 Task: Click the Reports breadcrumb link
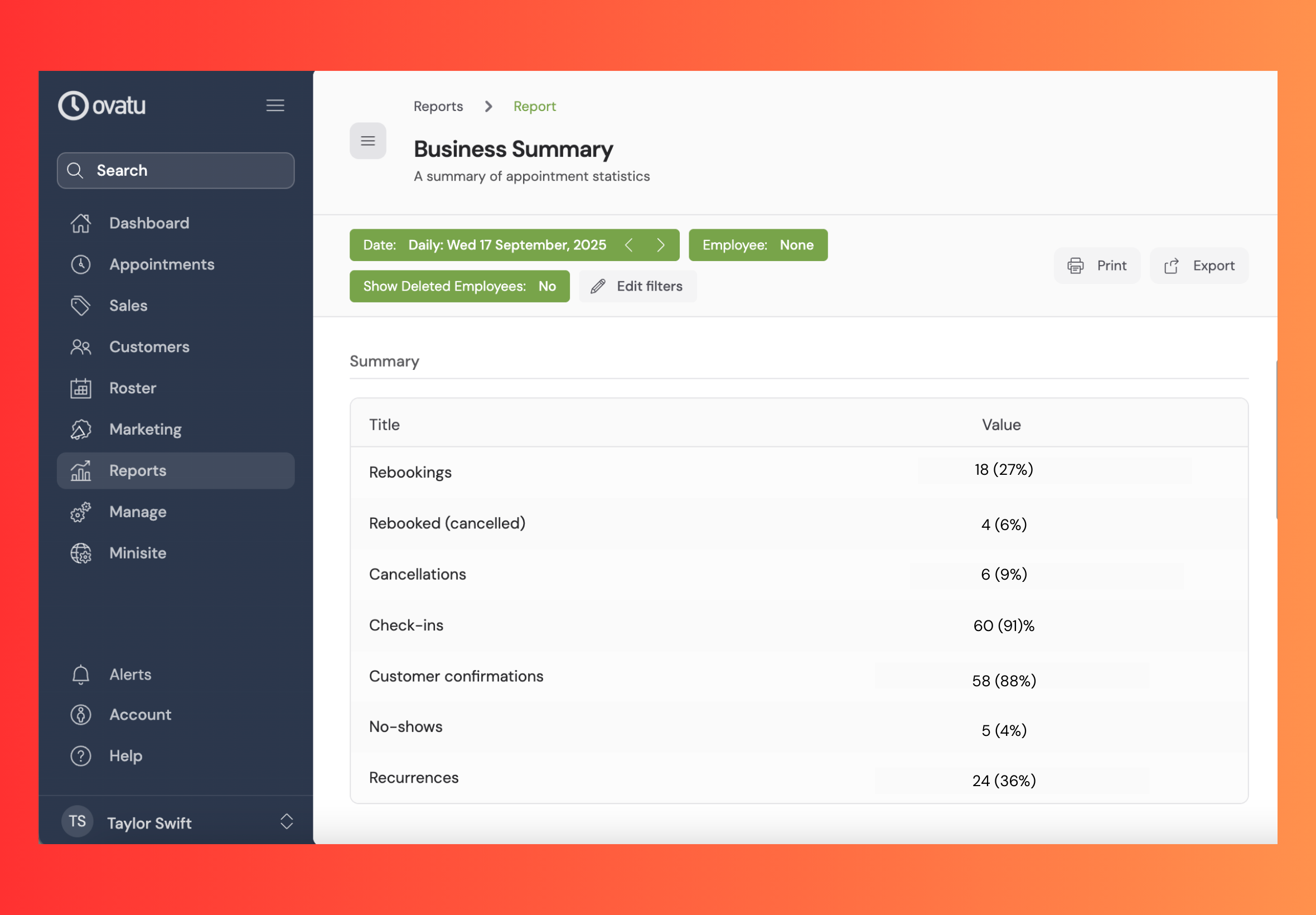438,107
